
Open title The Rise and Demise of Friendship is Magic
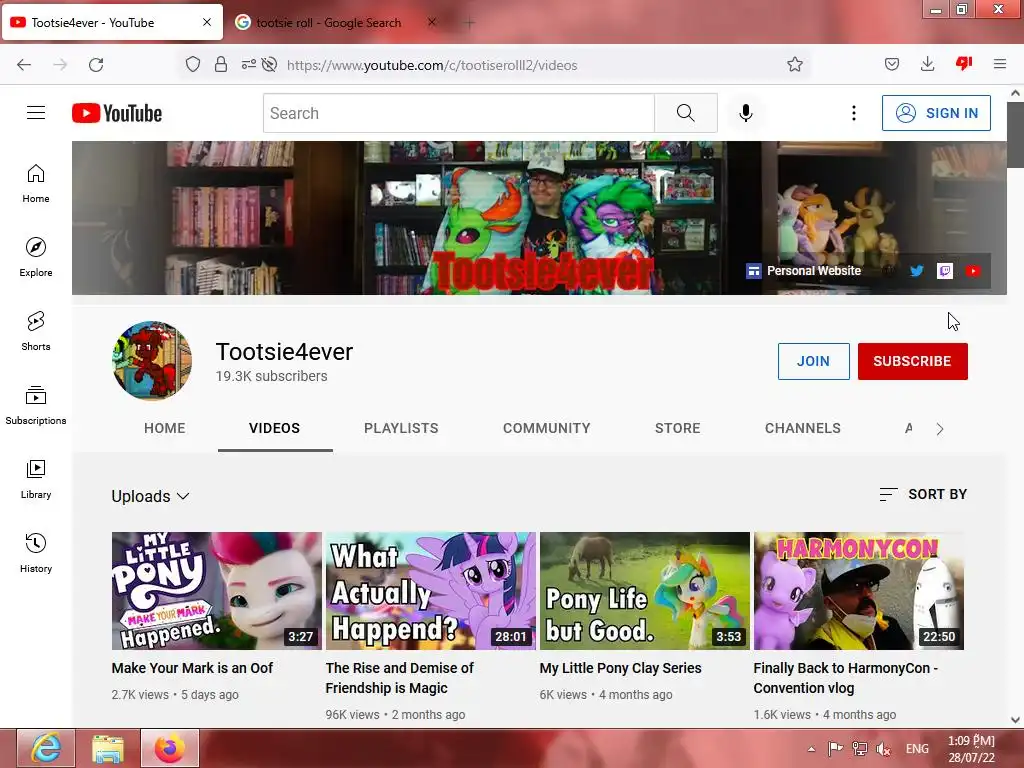400,678
